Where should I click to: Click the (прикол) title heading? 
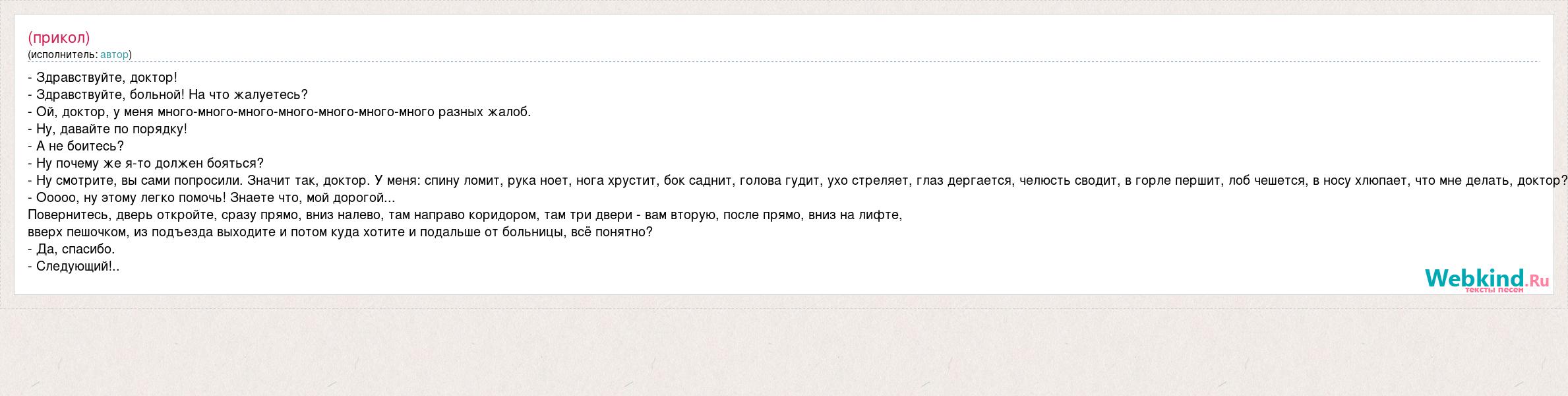click(x=59, y=38)
